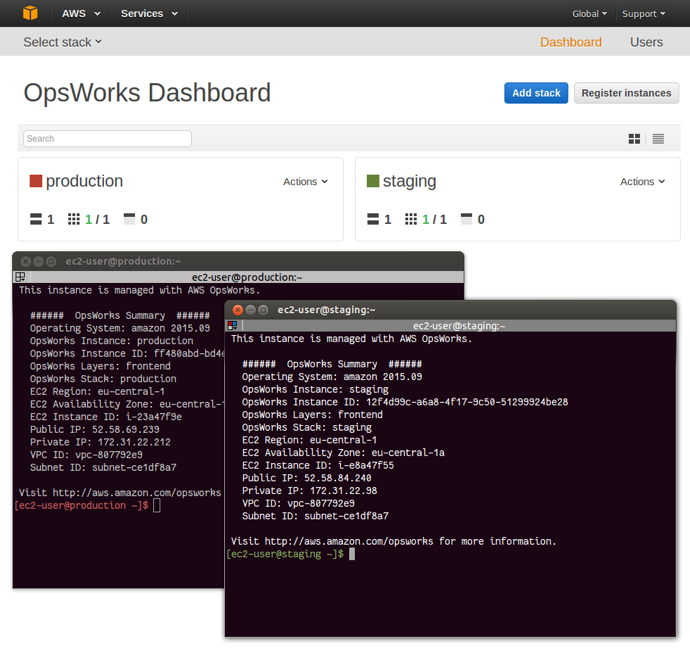690x656 pixels.
Task: Click Public IP 52.58.84.240 in staging terminal
Action: (x=307, y=478)
